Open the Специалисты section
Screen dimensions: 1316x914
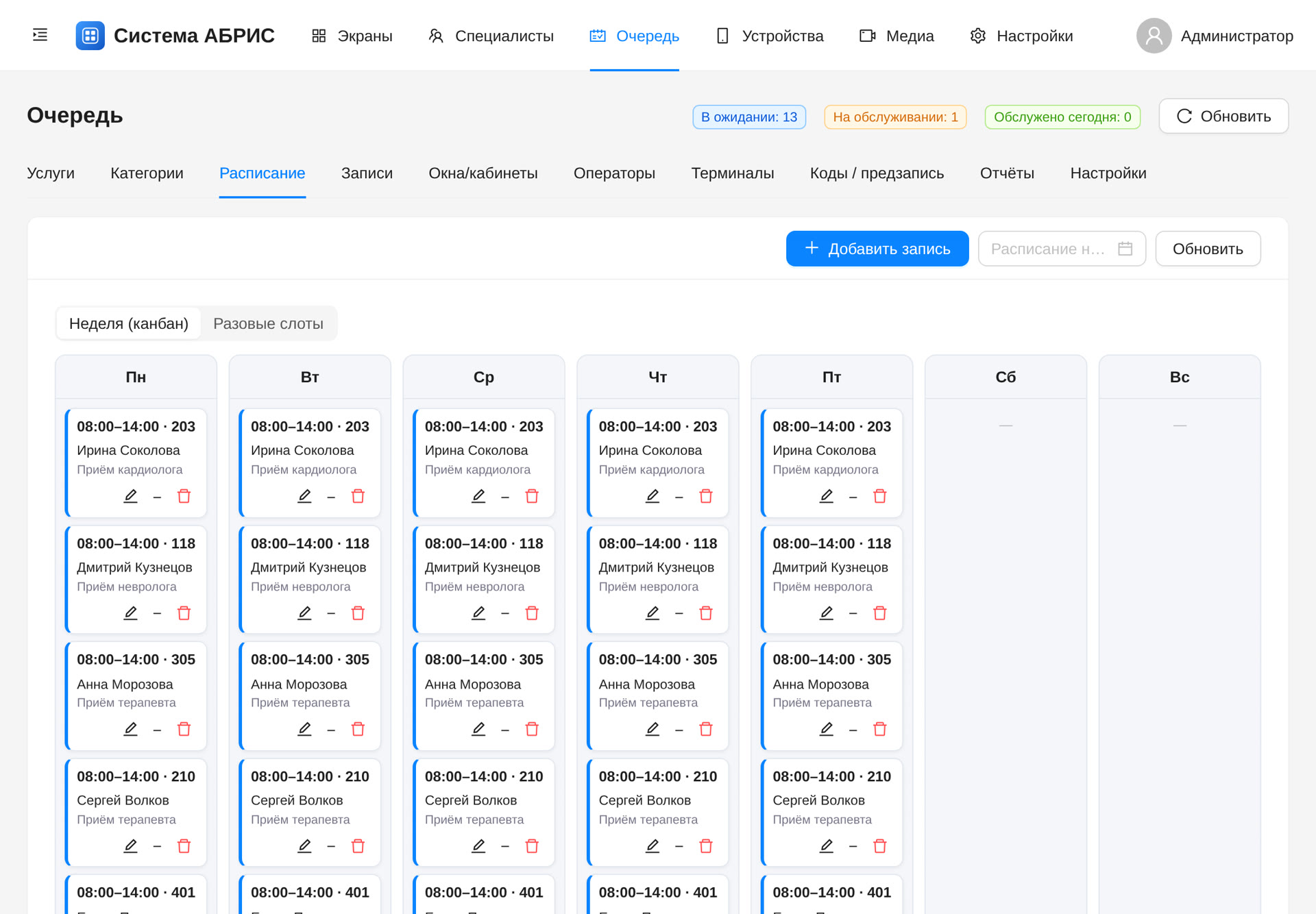coord(491,36)
